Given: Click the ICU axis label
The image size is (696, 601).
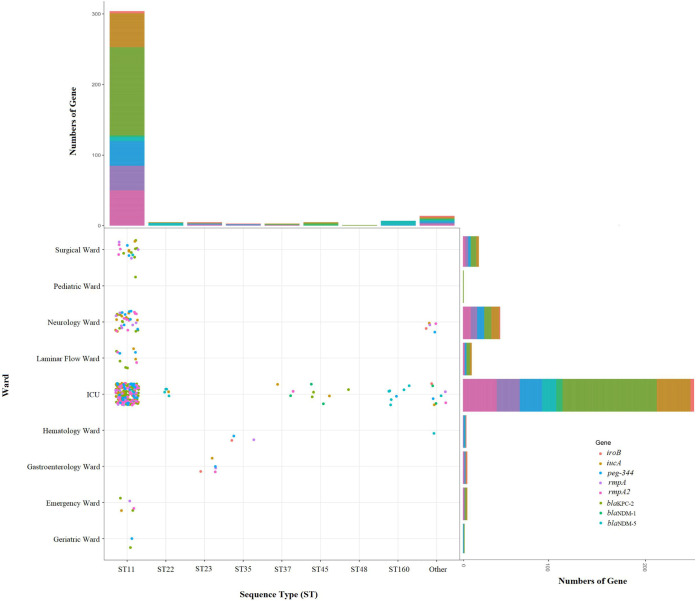Looking at the screenshot, I should (93, 394).
